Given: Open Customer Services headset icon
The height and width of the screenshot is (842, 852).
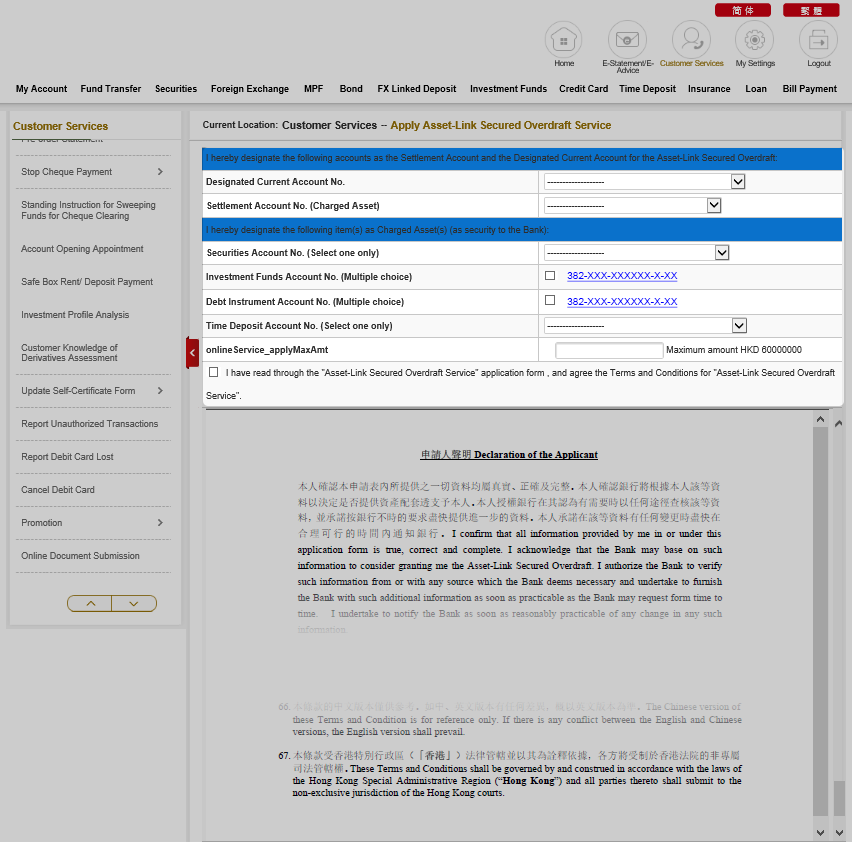Looking at the screenshot, I should point(691,40).
